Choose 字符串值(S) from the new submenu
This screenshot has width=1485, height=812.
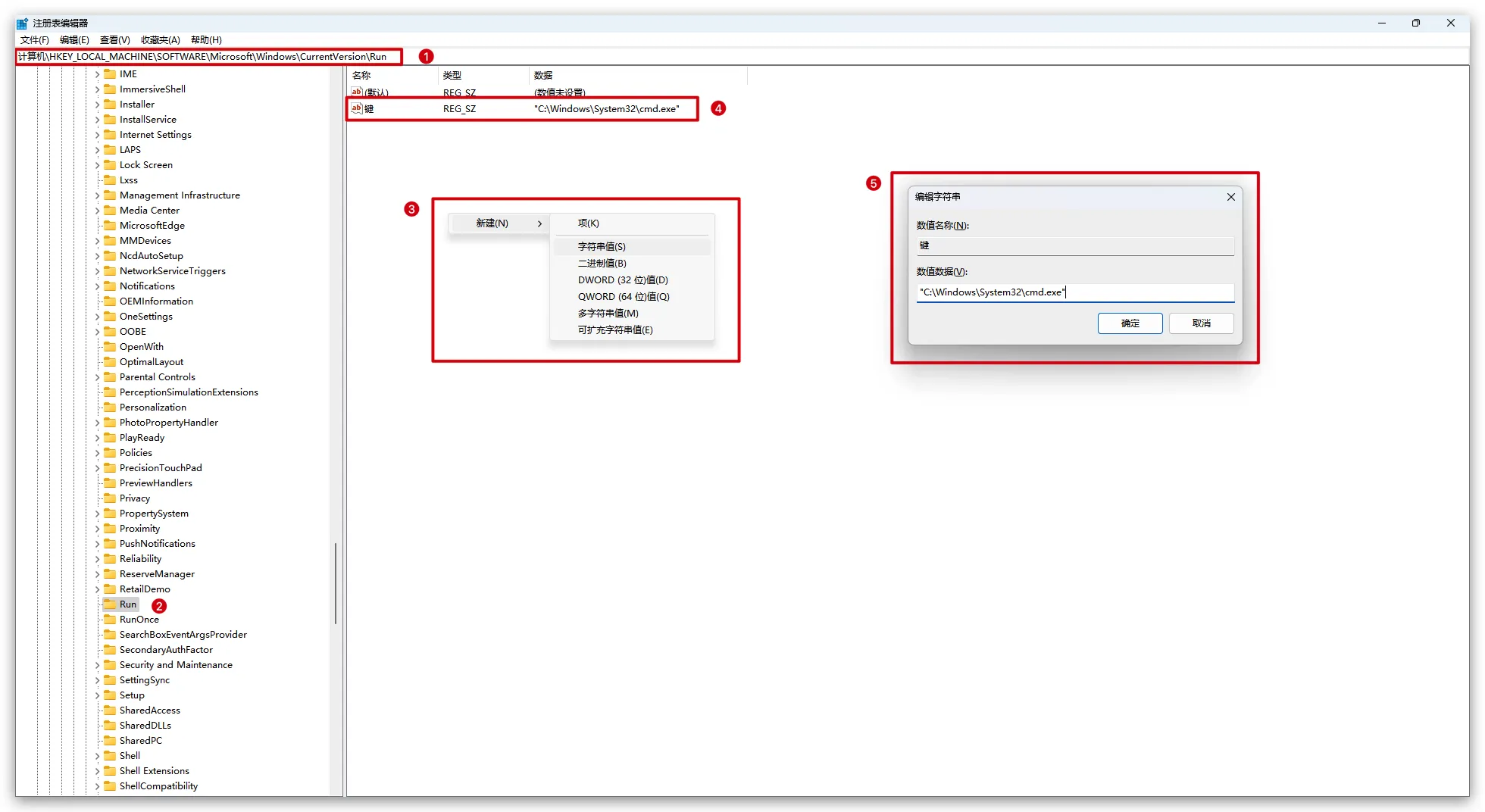(602, 247)
